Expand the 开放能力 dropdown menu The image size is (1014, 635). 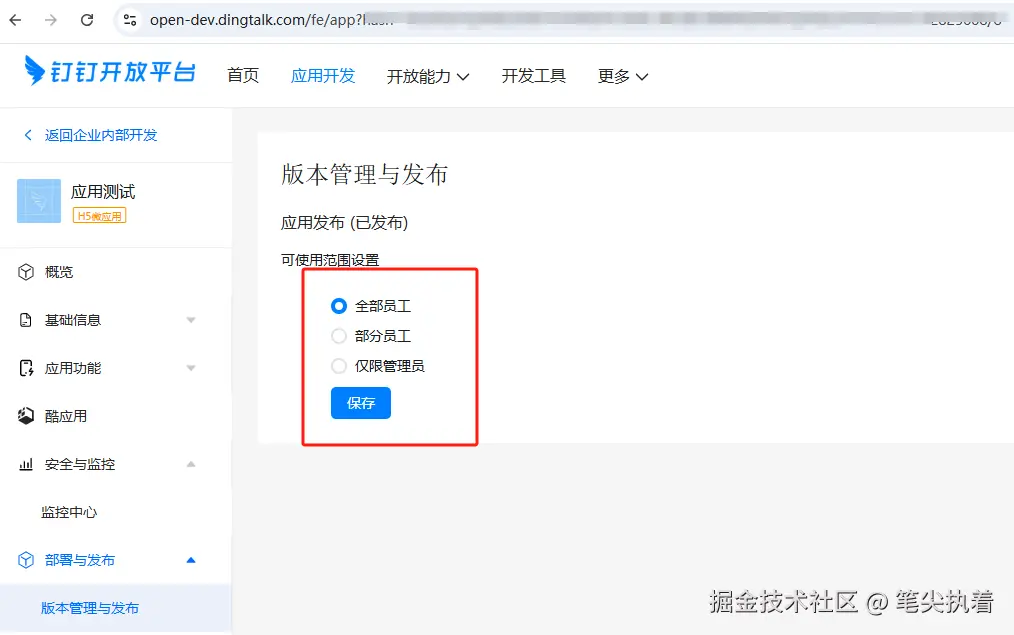(x=428, y=75)
